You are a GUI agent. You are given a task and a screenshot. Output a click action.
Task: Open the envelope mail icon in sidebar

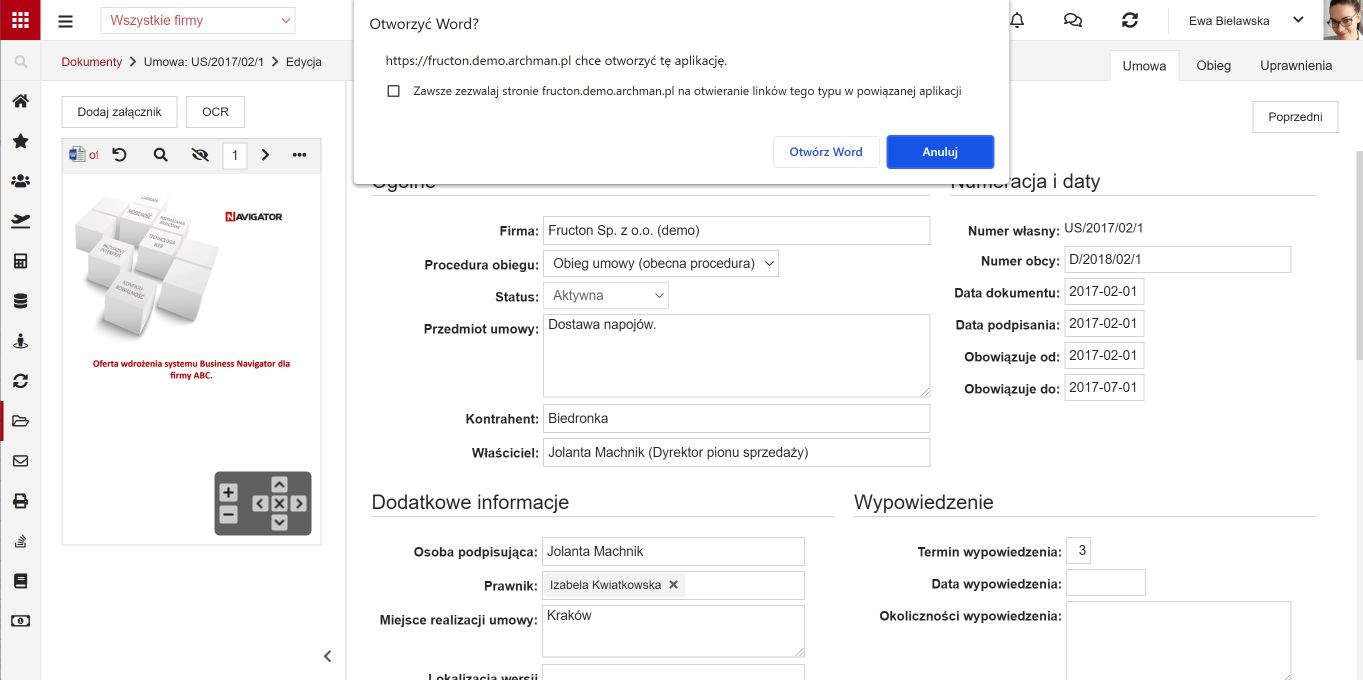point(20,461)
